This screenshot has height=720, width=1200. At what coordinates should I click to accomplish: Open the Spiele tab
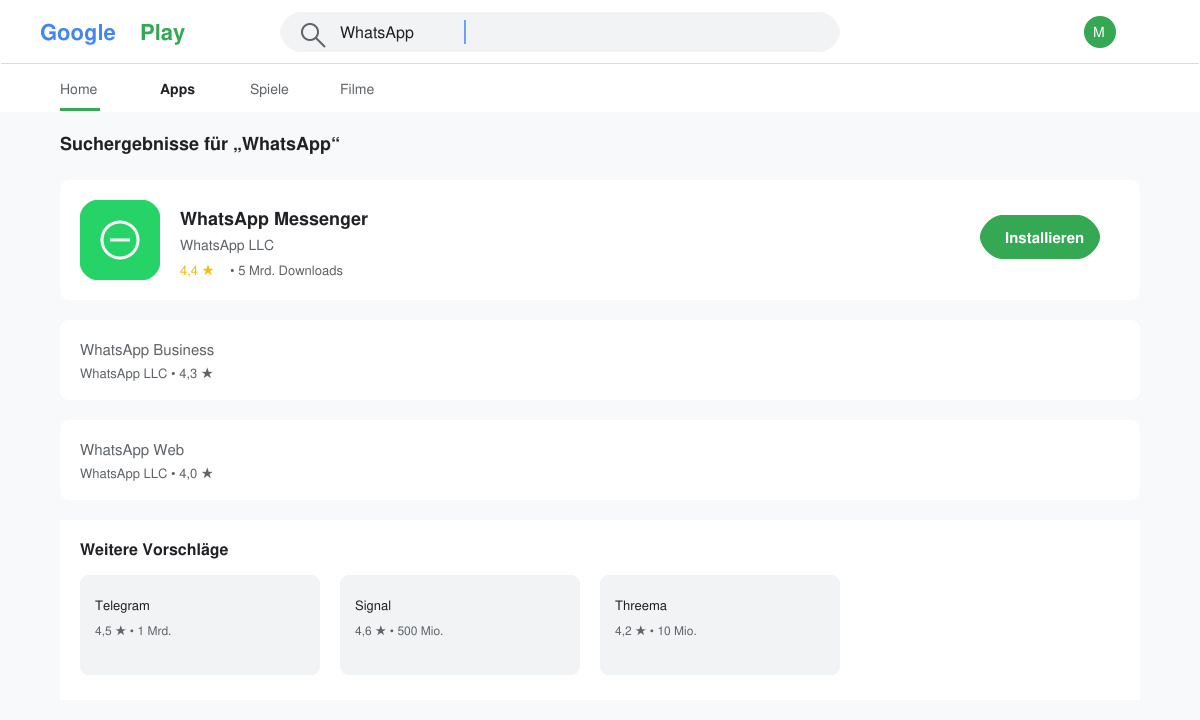[269, 89]
